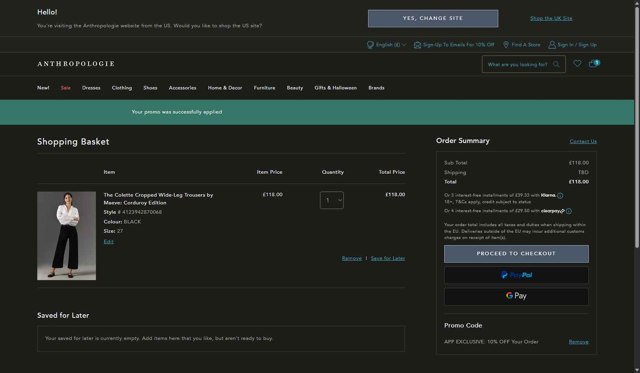The width and height of the screenshot is (640, 373).
Task: Click the Style # 4123942870068 text
Action: point(133,212)
